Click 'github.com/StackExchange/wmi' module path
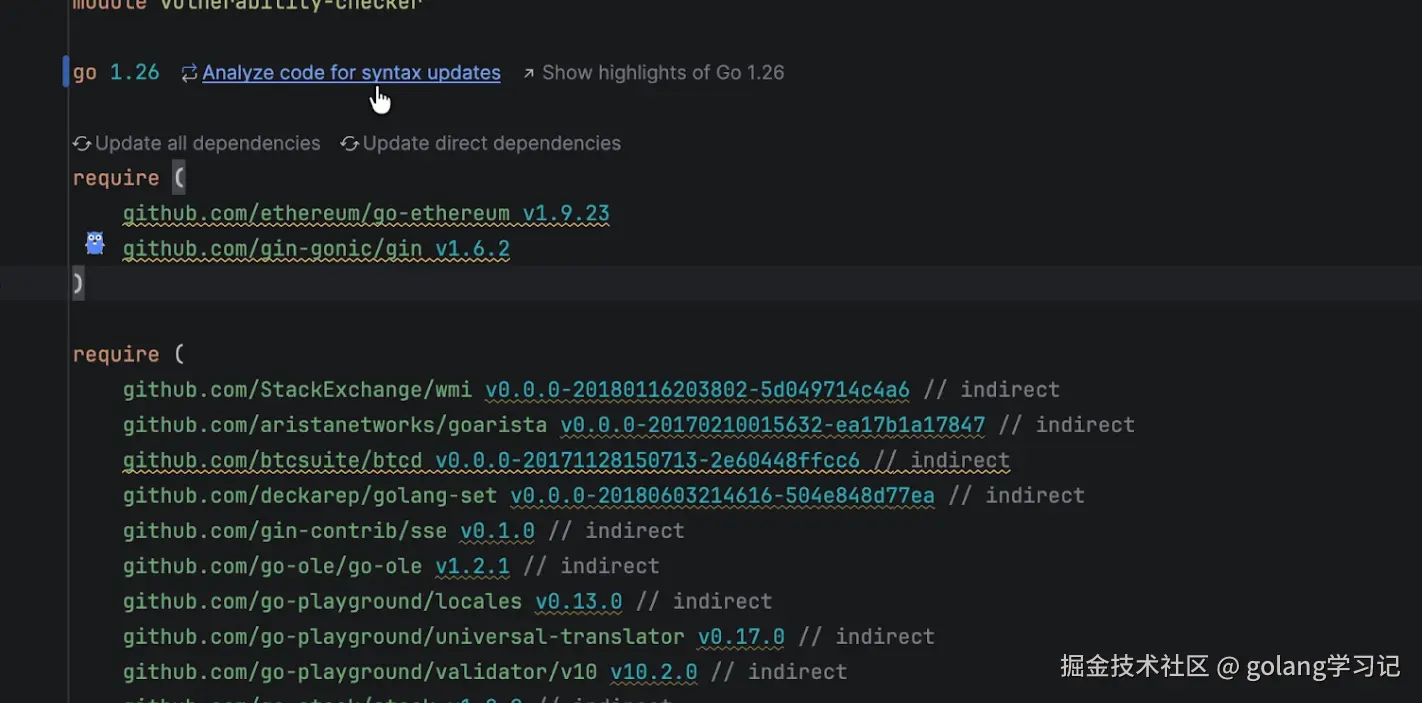 (x=297, y=390)
